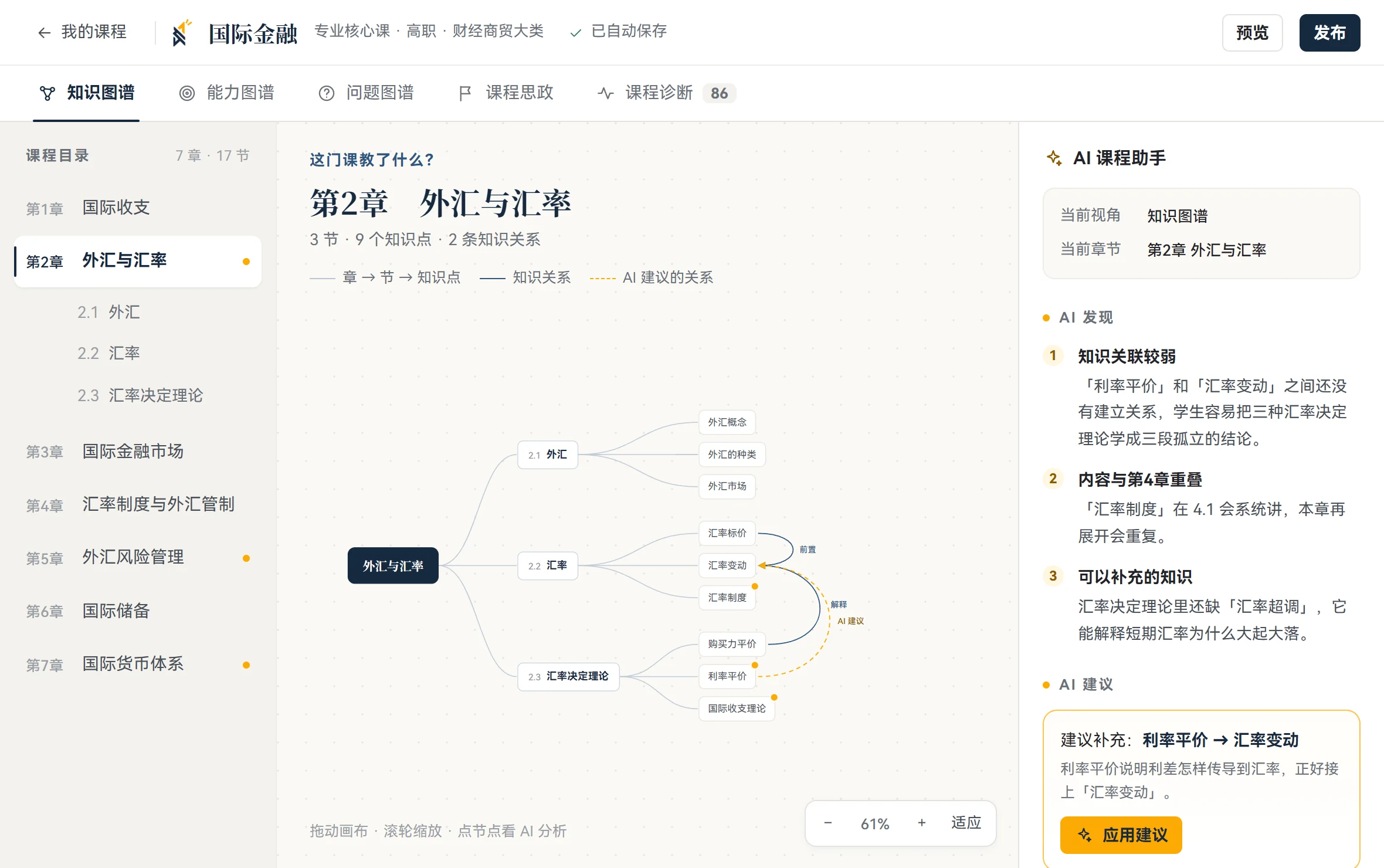Screen dimensions: 1384x868
Task: Click the 应用建议 button
Action: [x=1121, y=835]
